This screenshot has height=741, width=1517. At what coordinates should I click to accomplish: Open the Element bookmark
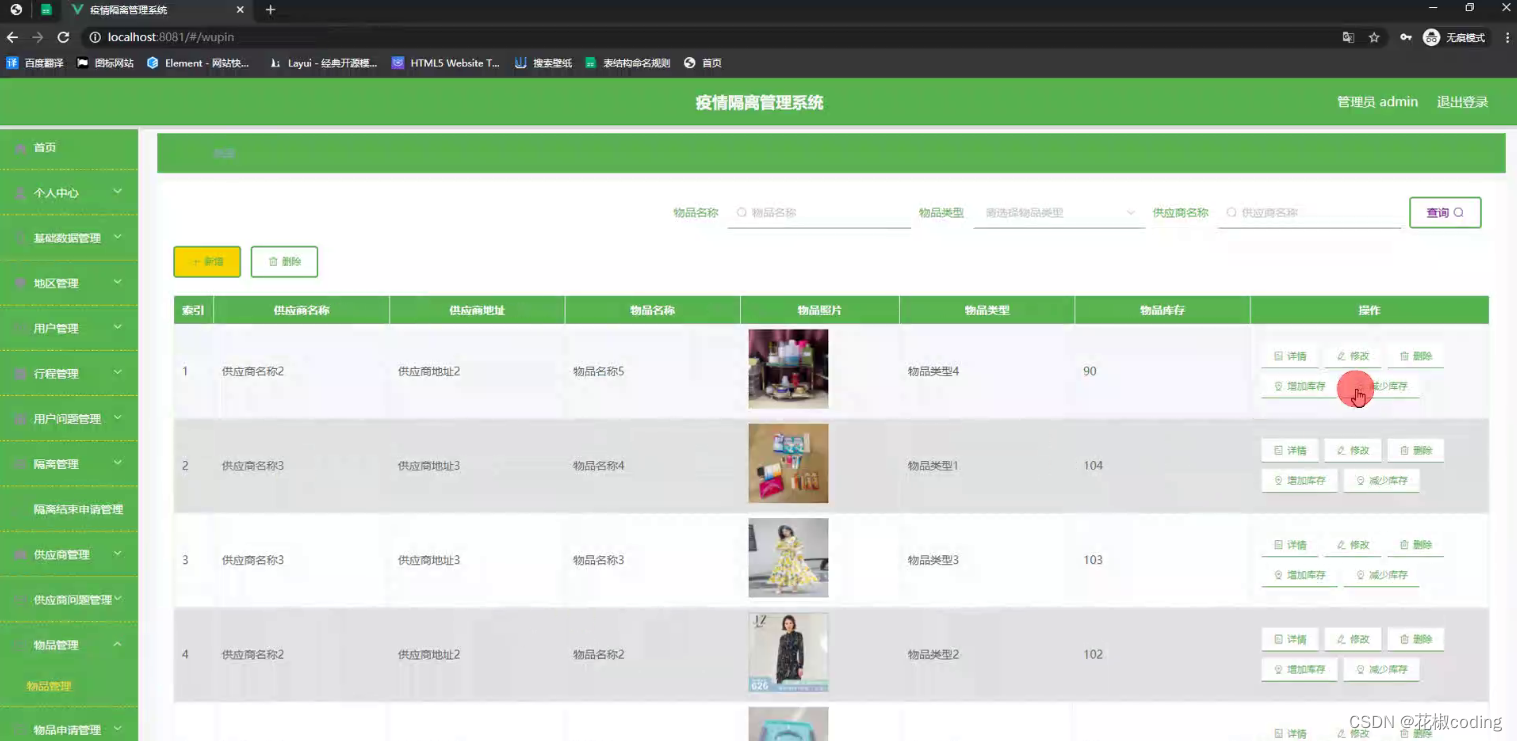pyautogui.click(x=198, y=62)
